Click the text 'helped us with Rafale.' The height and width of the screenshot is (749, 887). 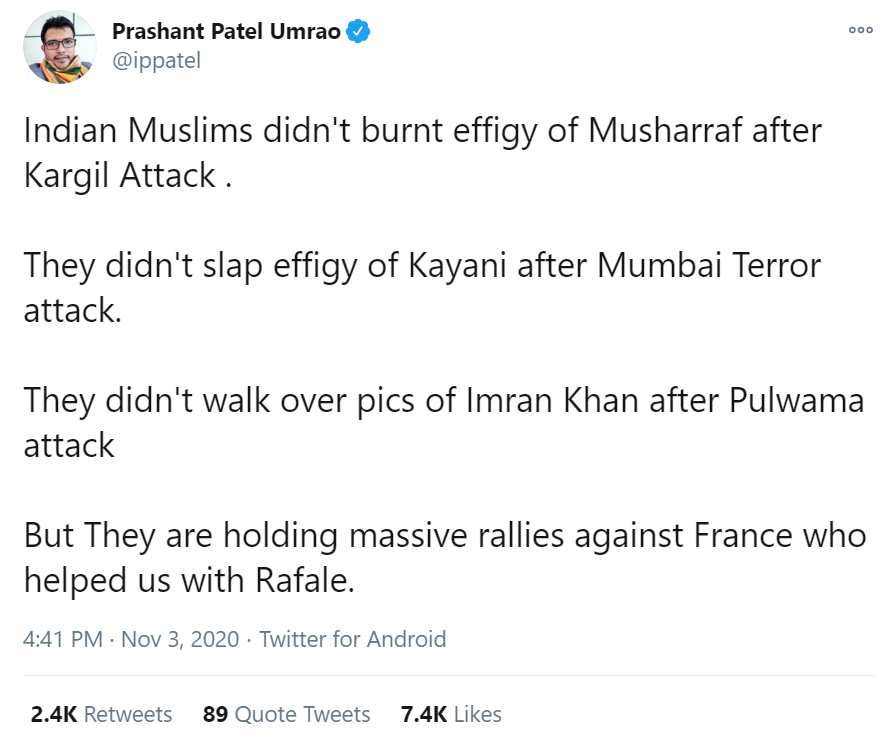click(189, 580)
